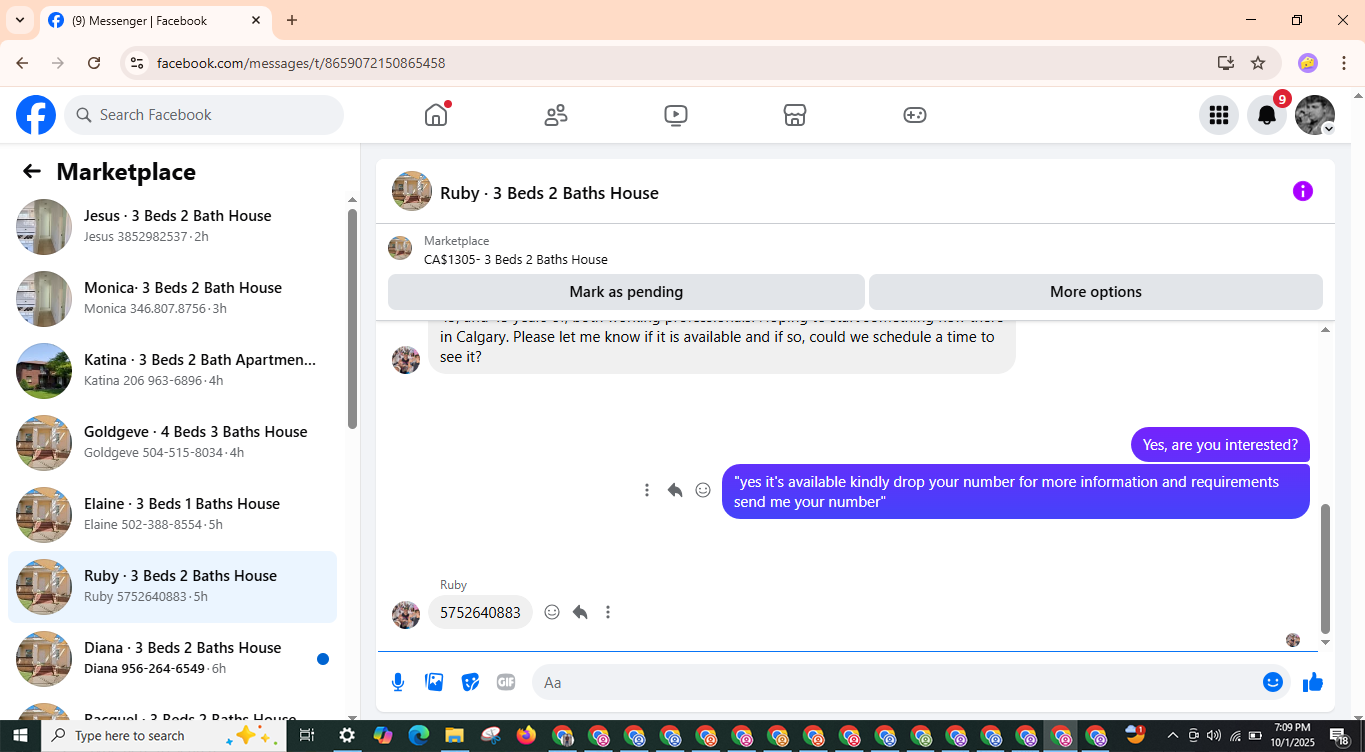1365x752 pixels.
Task: Open the tab search dropdown arrow
Action: [19, 20]
